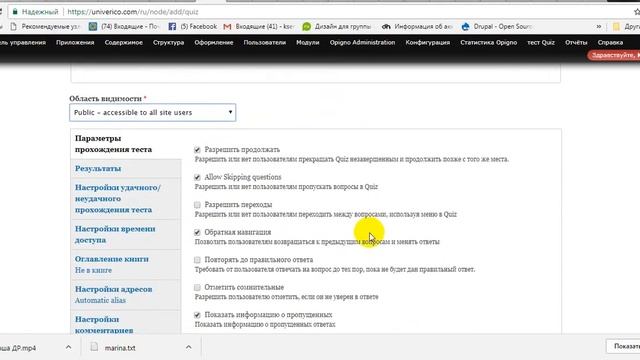Open Содержимое admin menu

coord(124,42)
